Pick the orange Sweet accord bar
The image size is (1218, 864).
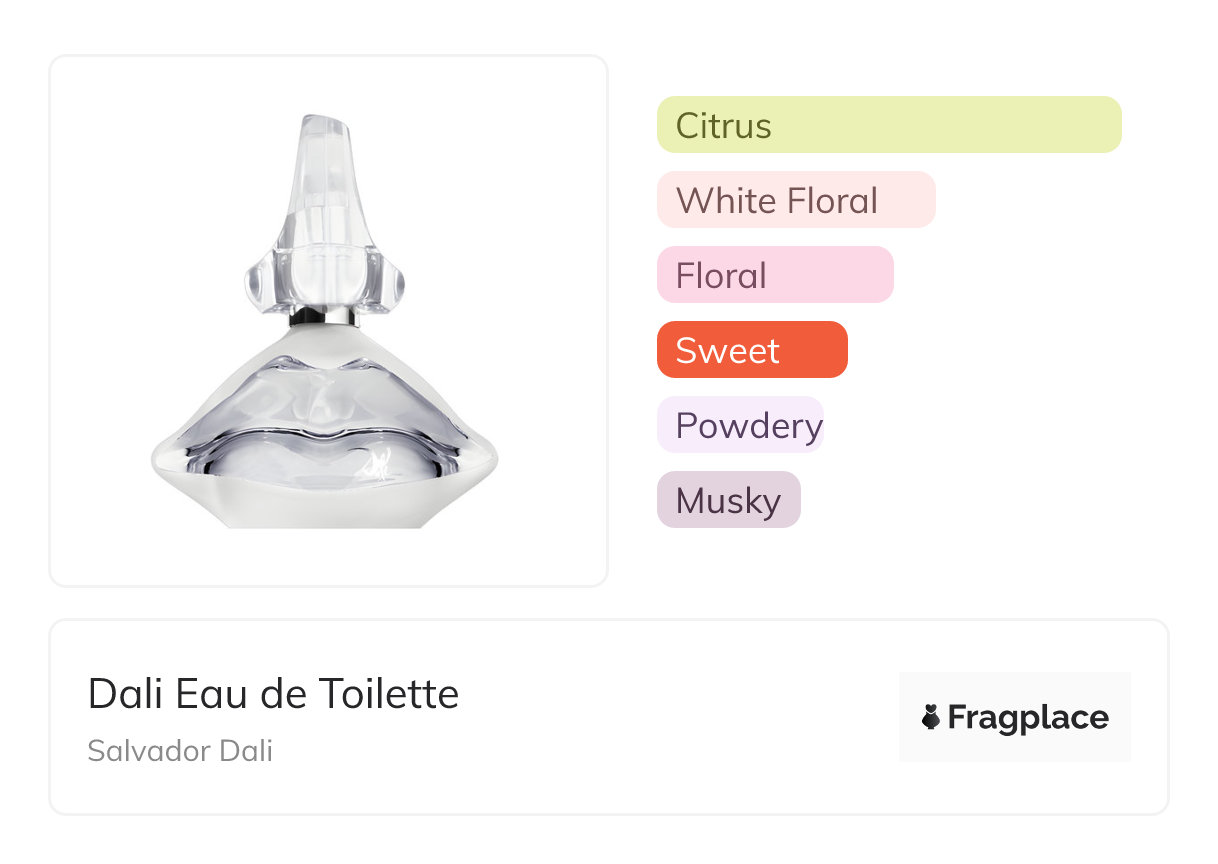coord(751,350)
